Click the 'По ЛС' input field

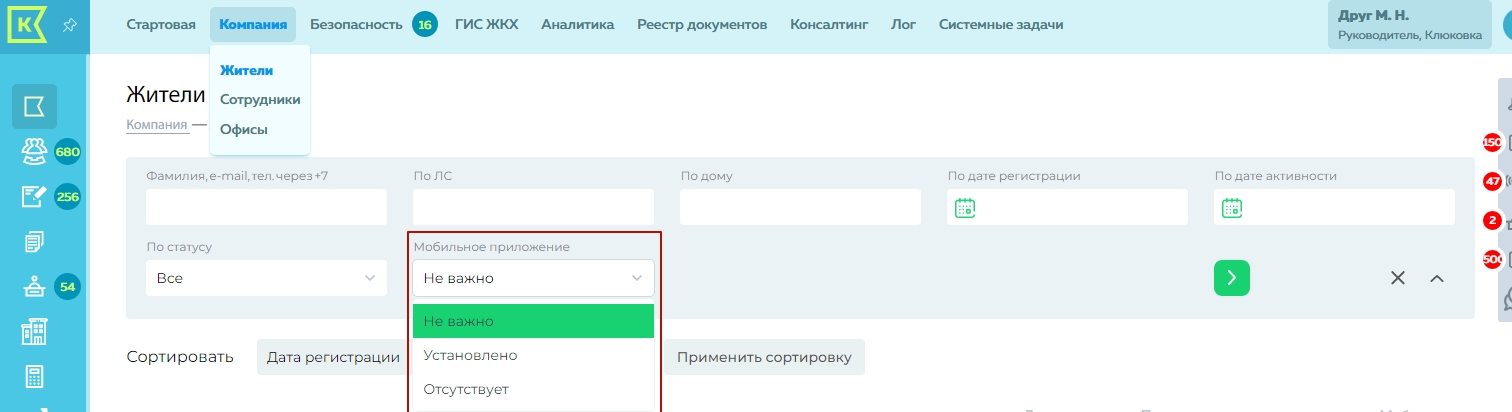pyautogui.click(x=533, y=207)
